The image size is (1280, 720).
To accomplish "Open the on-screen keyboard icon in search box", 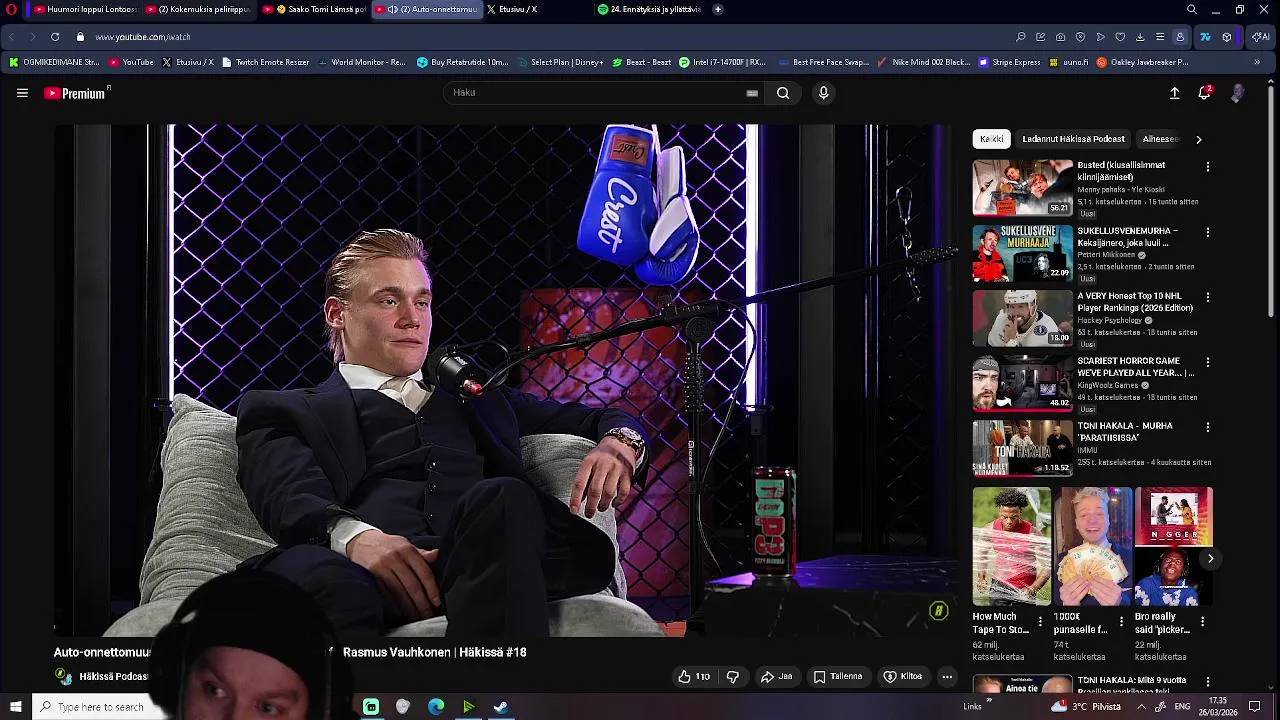I will tap(752, 93).
